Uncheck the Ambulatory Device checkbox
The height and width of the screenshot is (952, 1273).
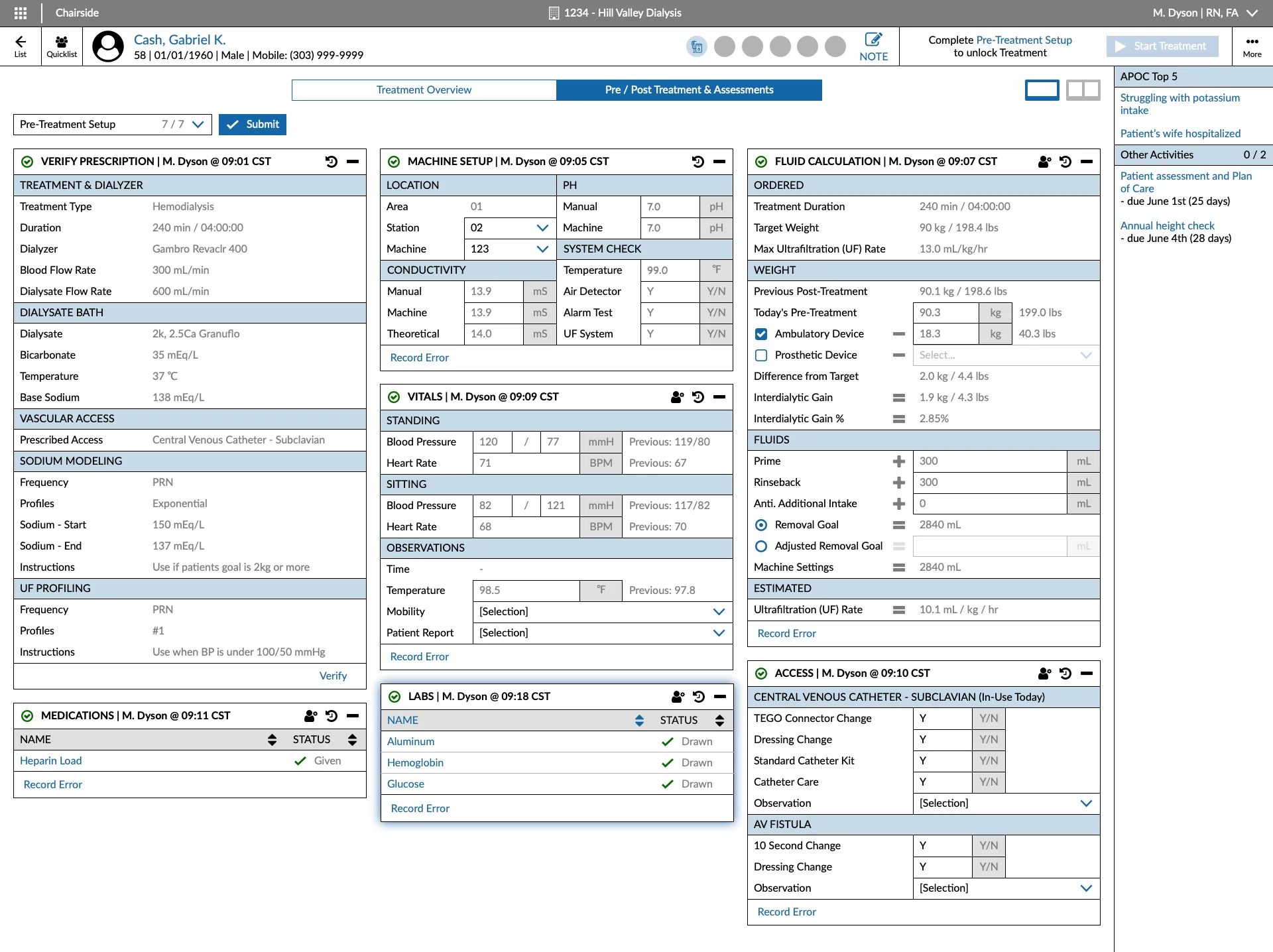pyautogui.click(x=760, y=334)
